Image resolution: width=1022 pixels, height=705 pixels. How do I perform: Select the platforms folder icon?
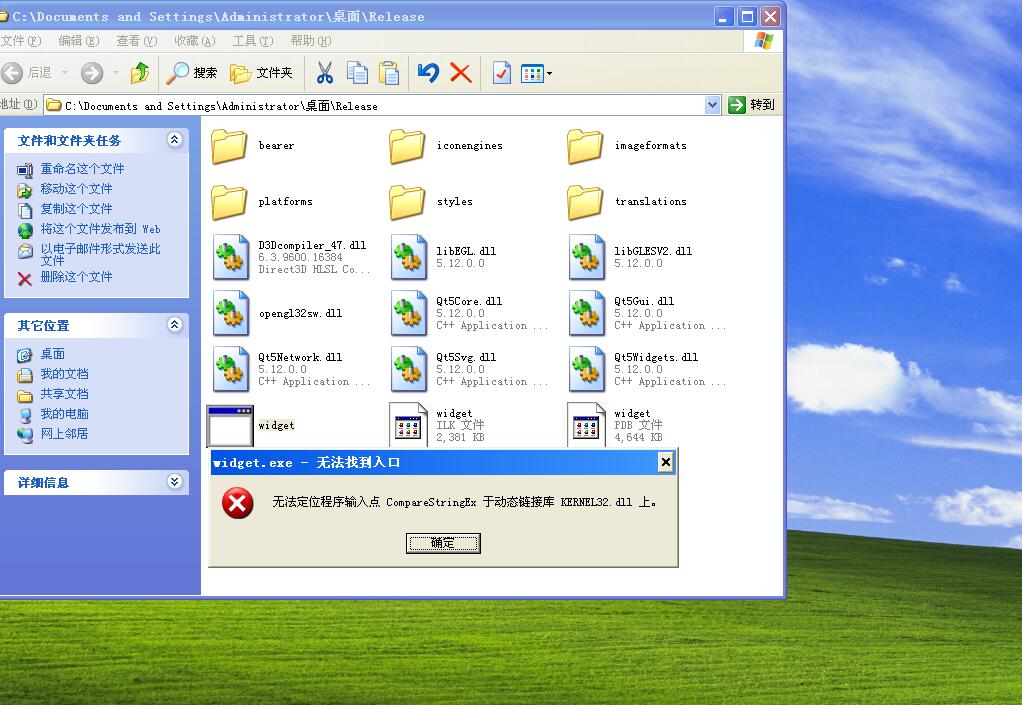[229, 202]
